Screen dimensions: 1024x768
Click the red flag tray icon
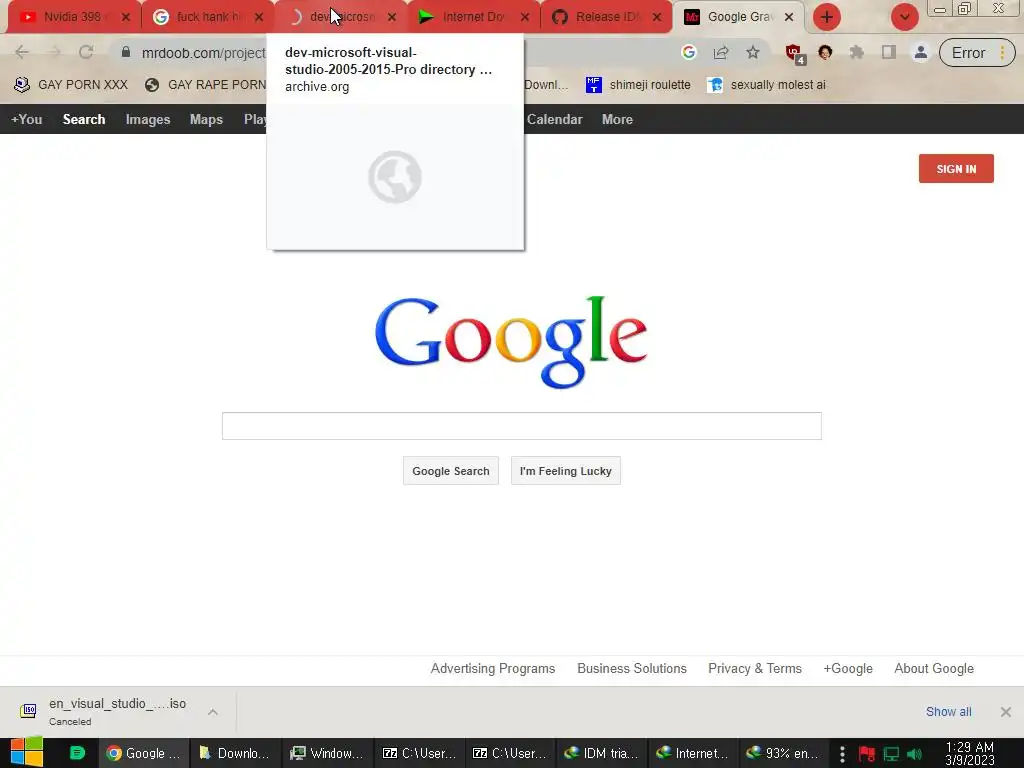pos(867,754)
